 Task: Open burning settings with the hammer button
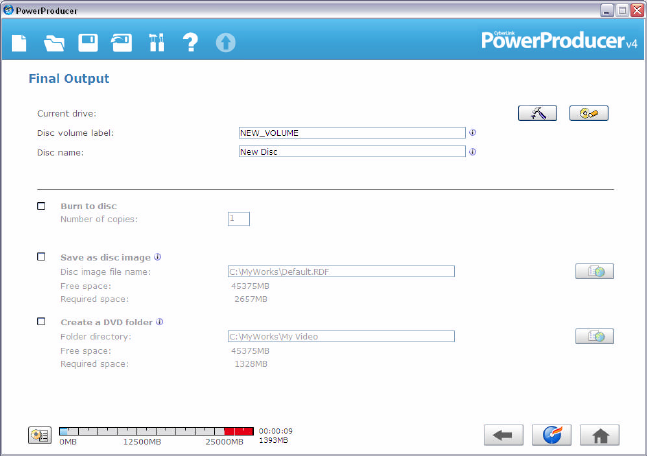(x=537, y=113)
